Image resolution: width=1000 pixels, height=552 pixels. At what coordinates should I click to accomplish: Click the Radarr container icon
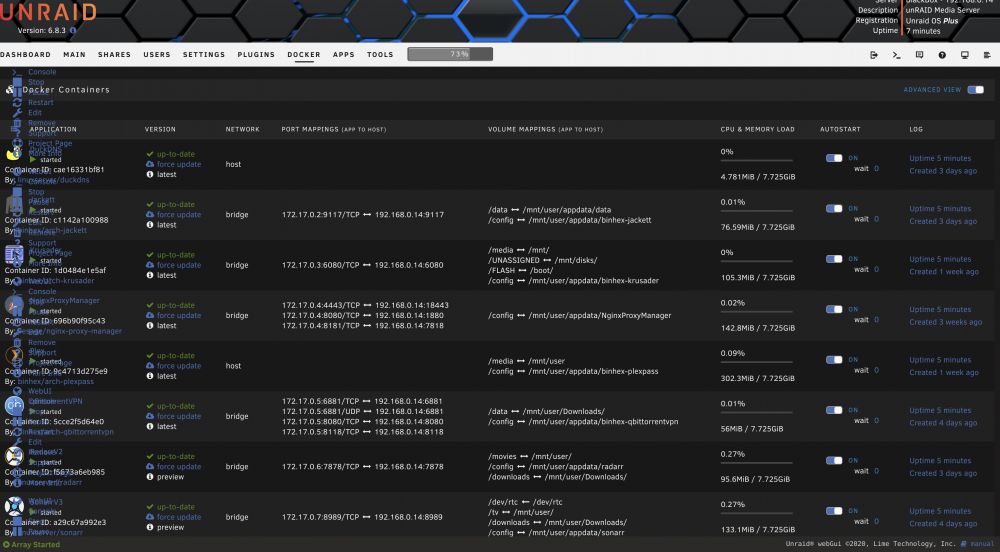pos(14,456)
